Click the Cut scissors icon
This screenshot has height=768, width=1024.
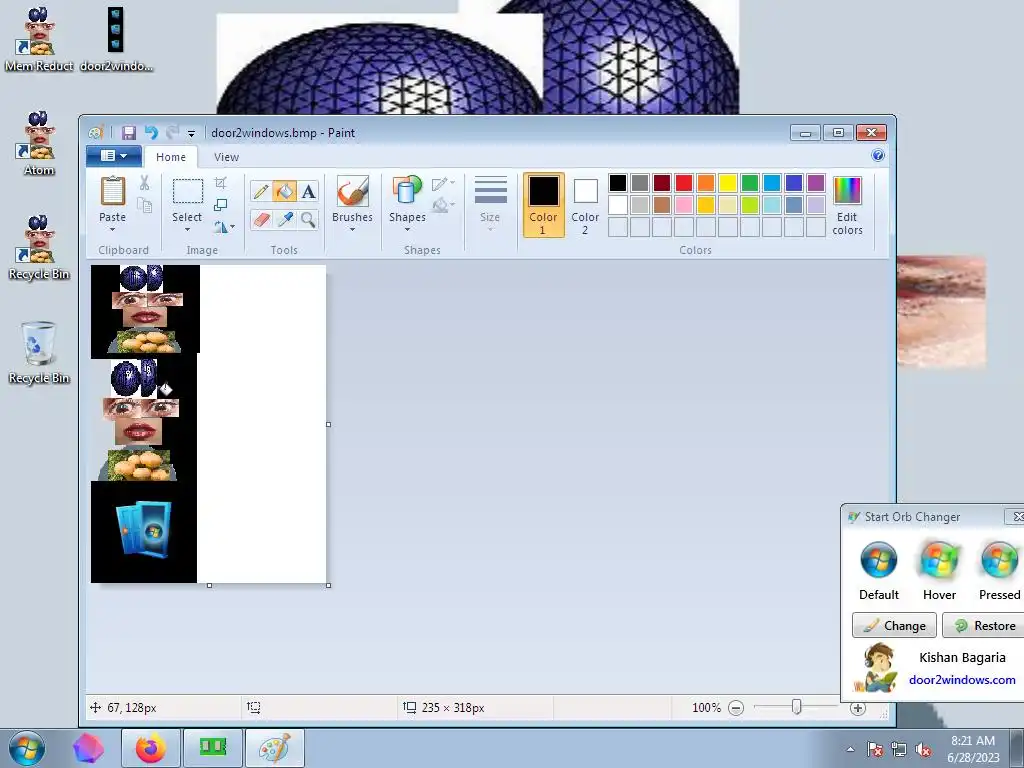(x=144, y=184)
